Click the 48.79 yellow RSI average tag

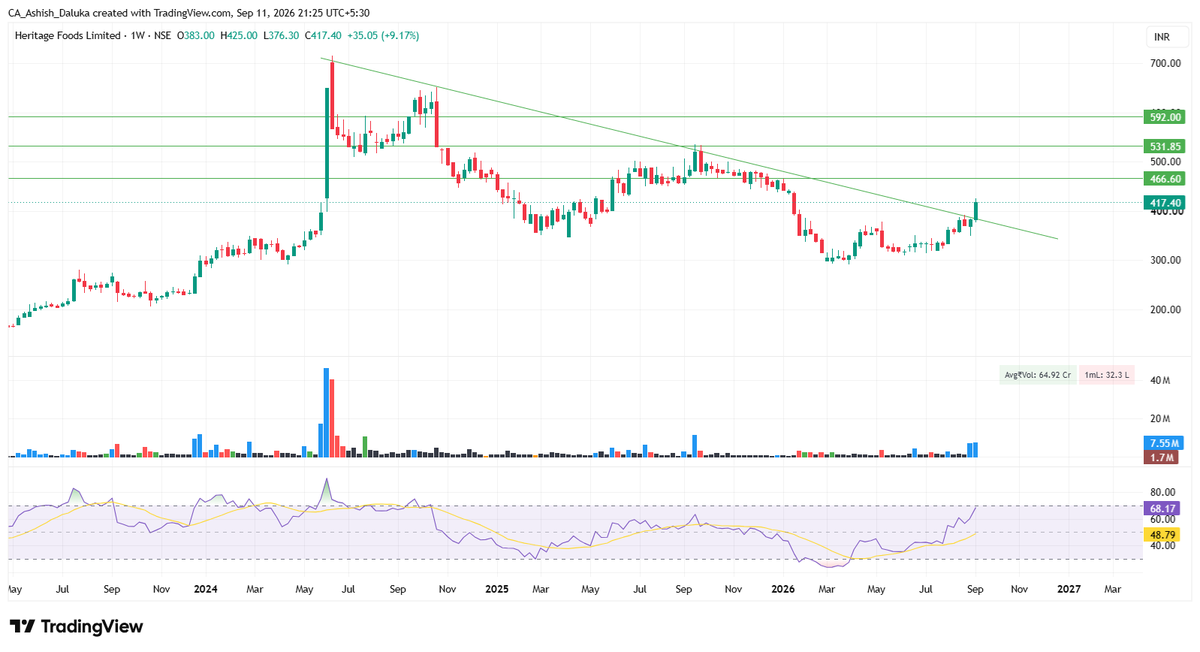click(x=1162, y=534)
